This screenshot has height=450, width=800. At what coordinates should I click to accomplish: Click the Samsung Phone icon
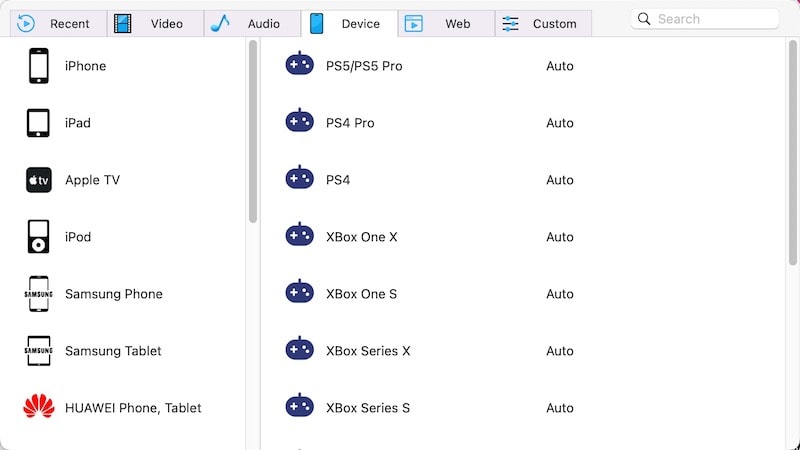click(39, 294)
